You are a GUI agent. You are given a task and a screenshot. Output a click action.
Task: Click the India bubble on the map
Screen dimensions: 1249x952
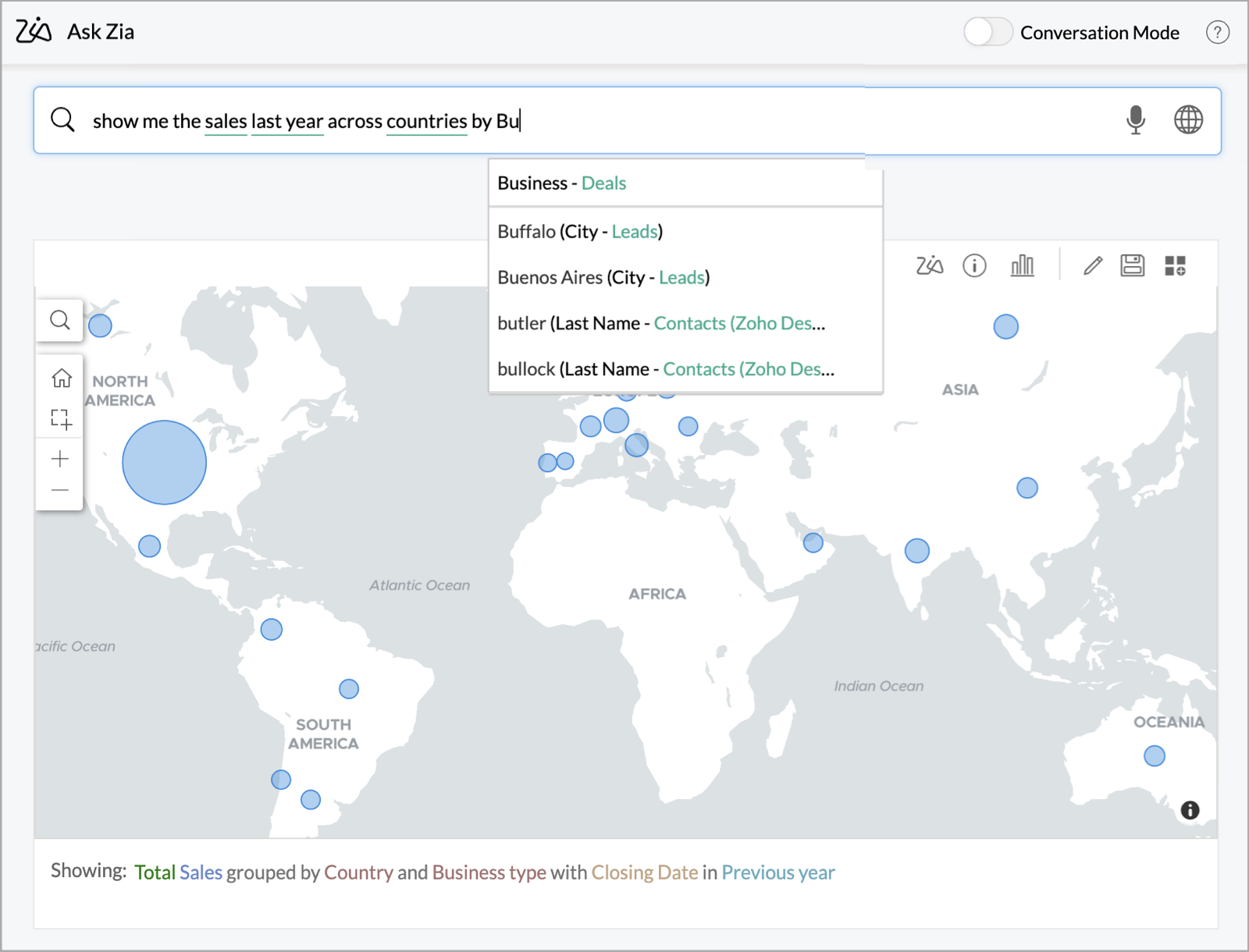click(x=916, y=551)
